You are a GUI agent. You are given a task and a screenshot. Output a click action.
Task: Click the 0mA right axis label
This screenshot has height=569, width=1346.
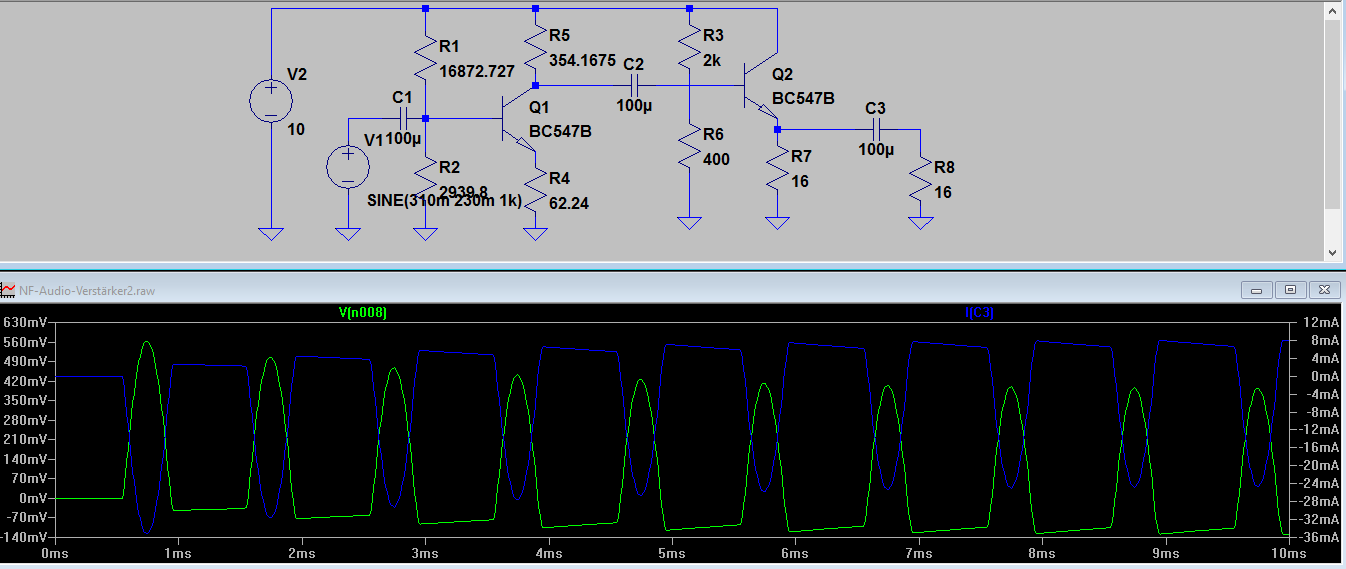click(1323, 376)
